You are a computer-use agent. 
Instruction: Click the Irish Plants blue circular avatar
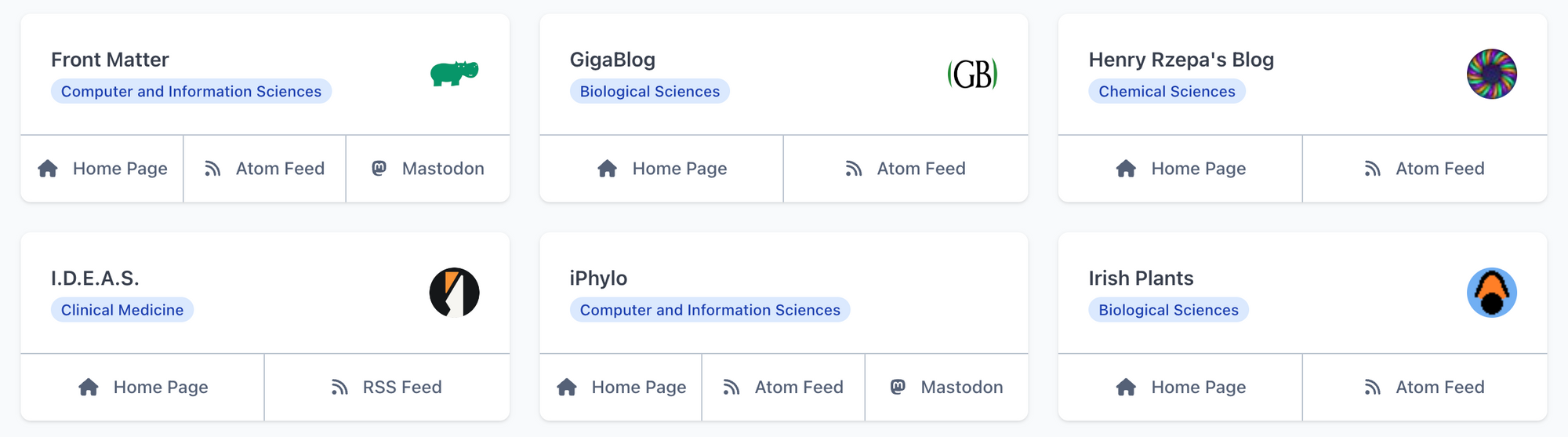pyautogui.click(x=1491, y=293)
